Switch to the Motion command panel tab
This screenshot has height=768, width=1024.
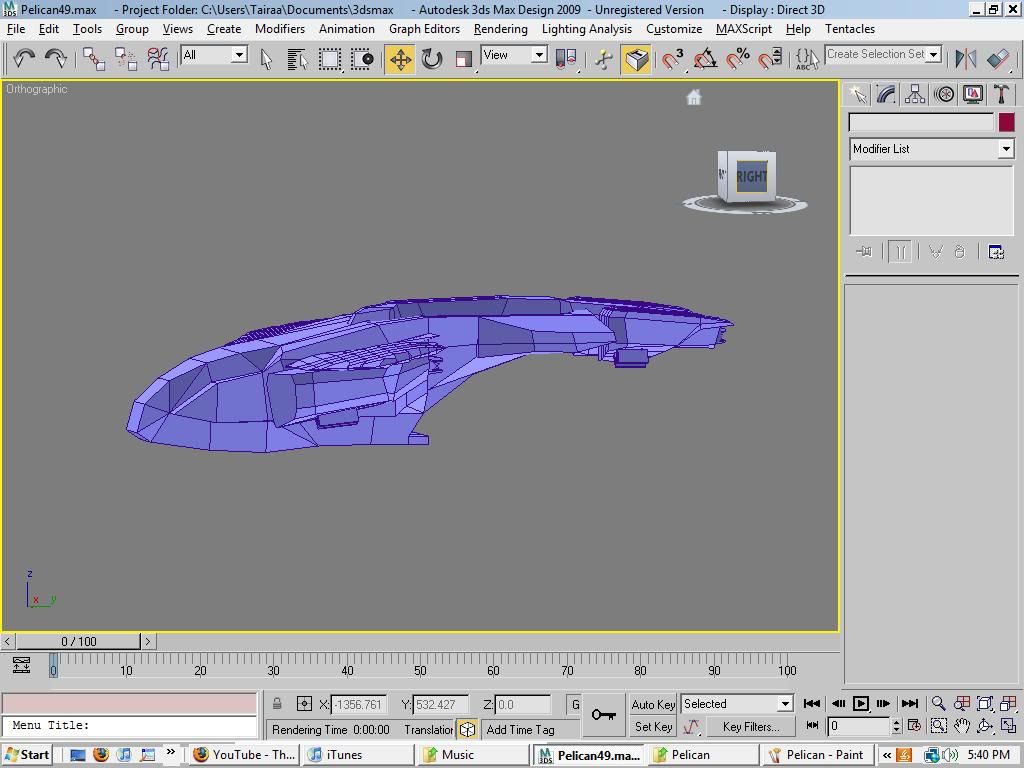tap(944, 95)
